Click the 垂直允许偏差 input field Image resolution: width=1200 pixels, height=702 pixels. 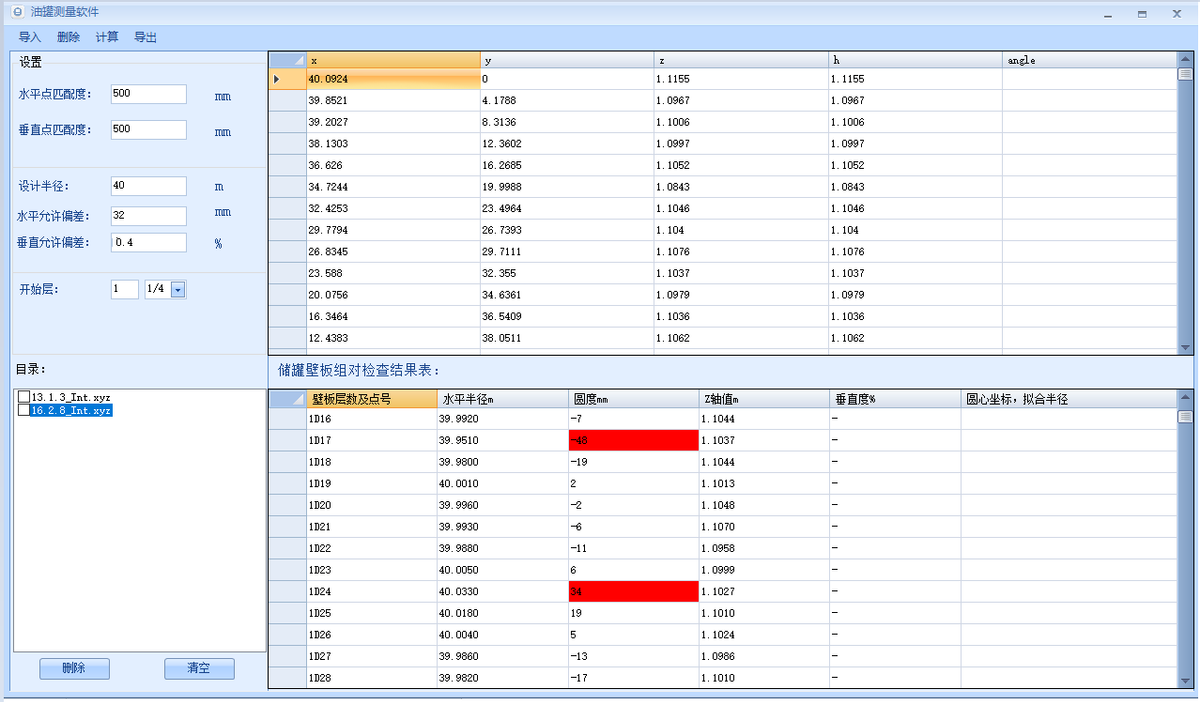149,242
